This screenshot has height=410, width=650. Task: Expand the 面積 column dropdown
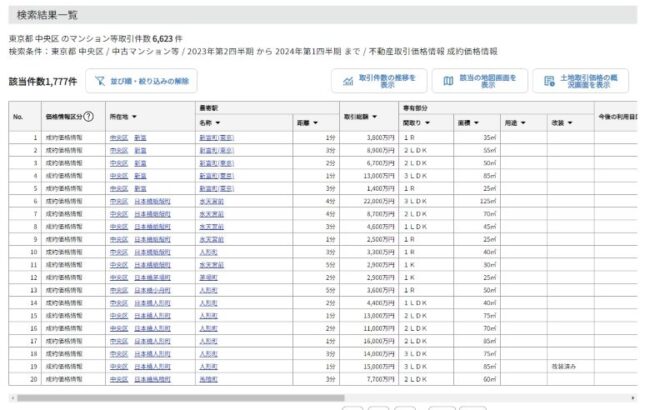coord(476,123)
